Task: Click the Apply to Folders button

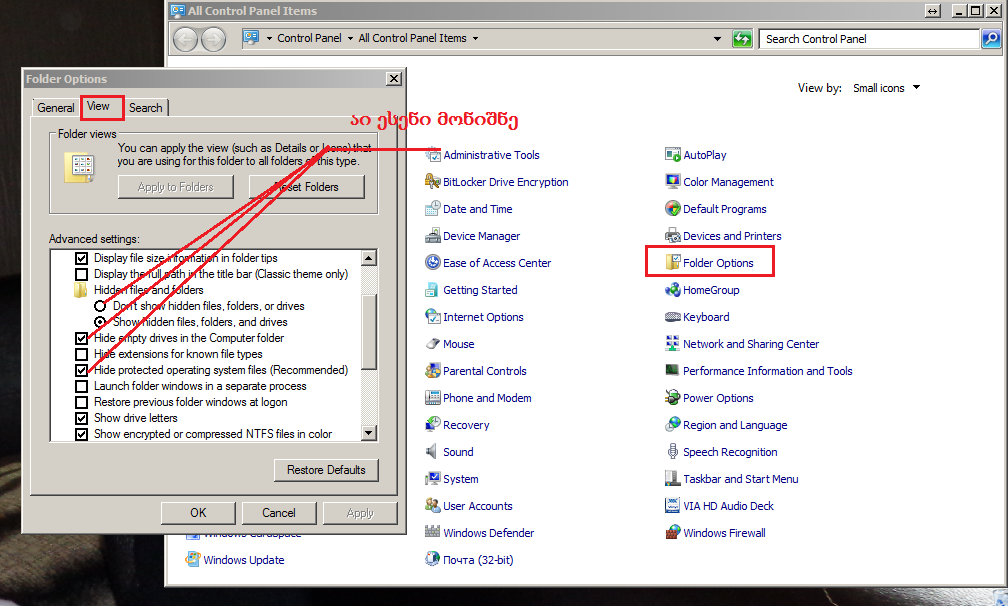Action: coord(176,187)
